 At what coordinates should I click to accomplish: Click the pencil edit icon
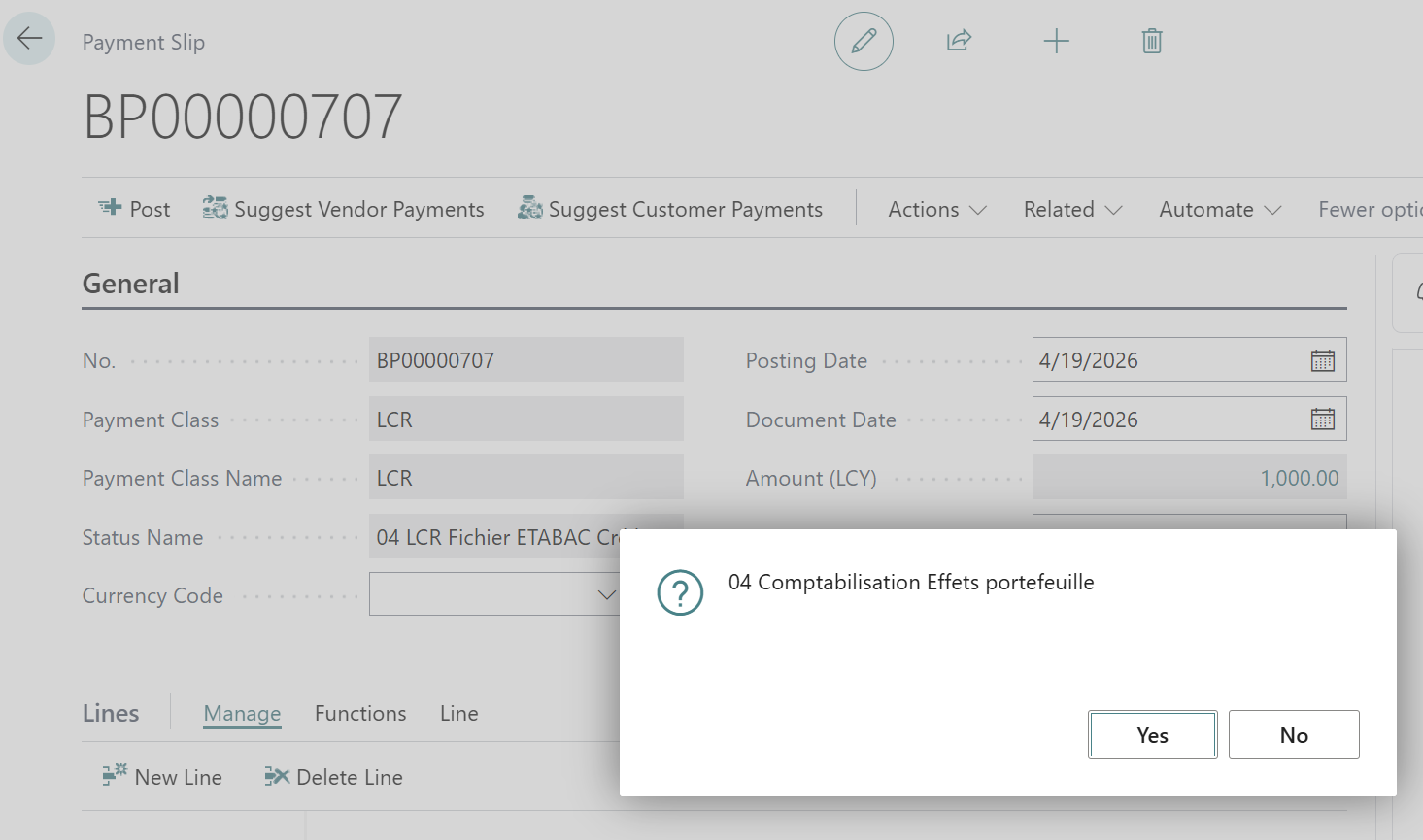[x=864, y=41]
